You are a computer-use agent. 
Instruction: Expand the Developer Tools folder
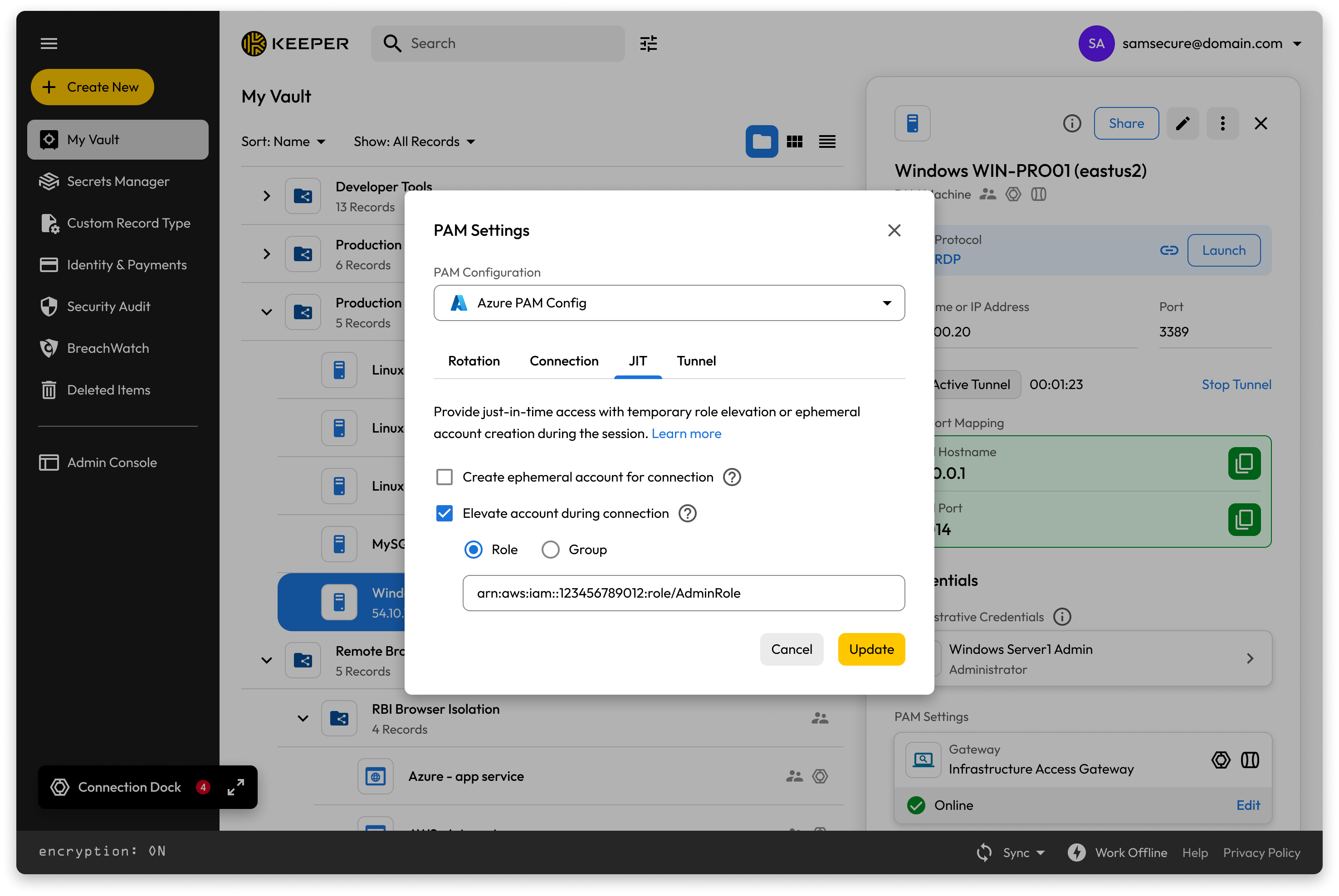[266, 196]
